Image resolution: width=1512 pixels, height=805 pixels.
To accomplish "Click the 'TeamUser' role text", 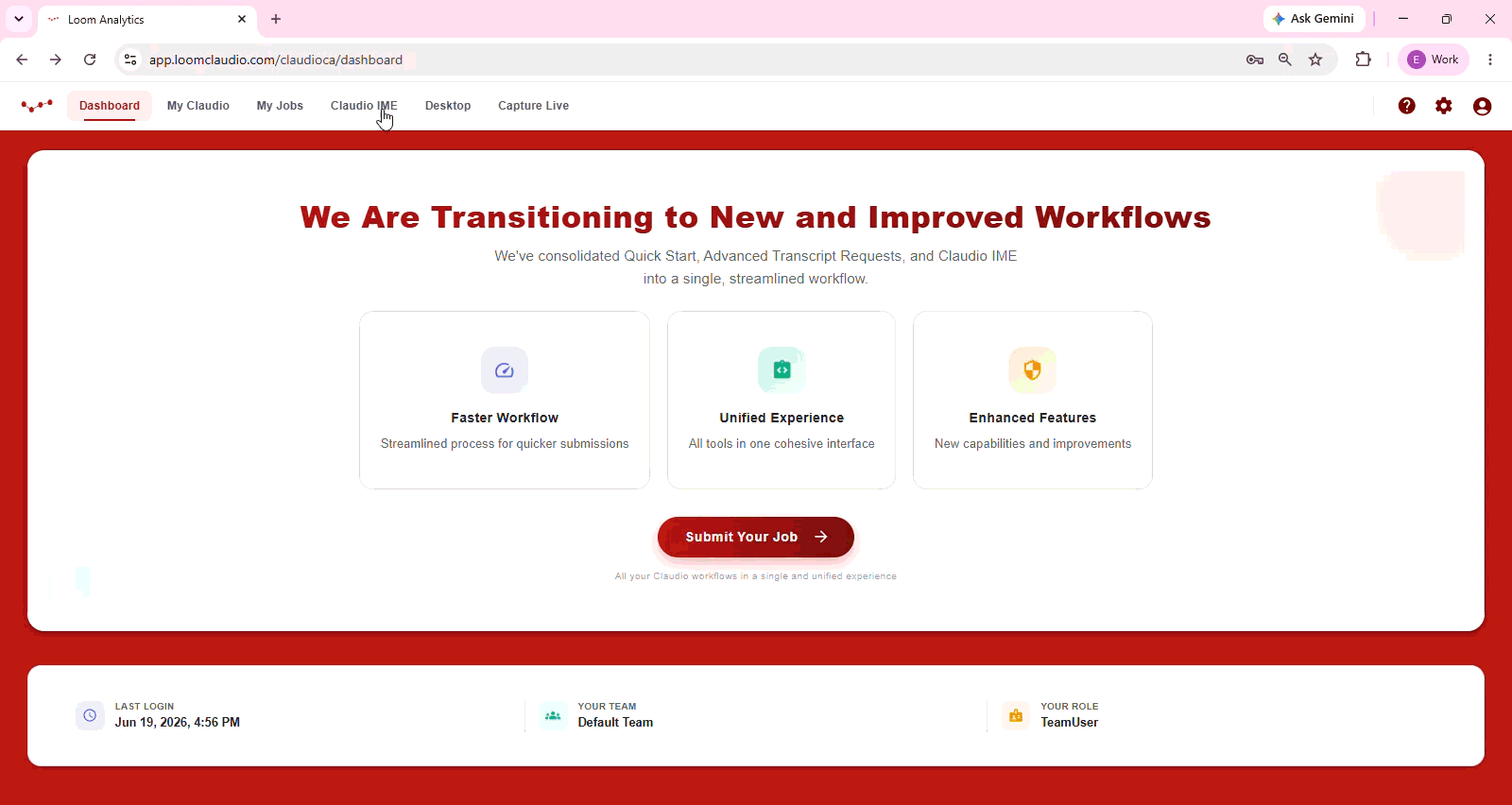I will (x=1070, y=723).
